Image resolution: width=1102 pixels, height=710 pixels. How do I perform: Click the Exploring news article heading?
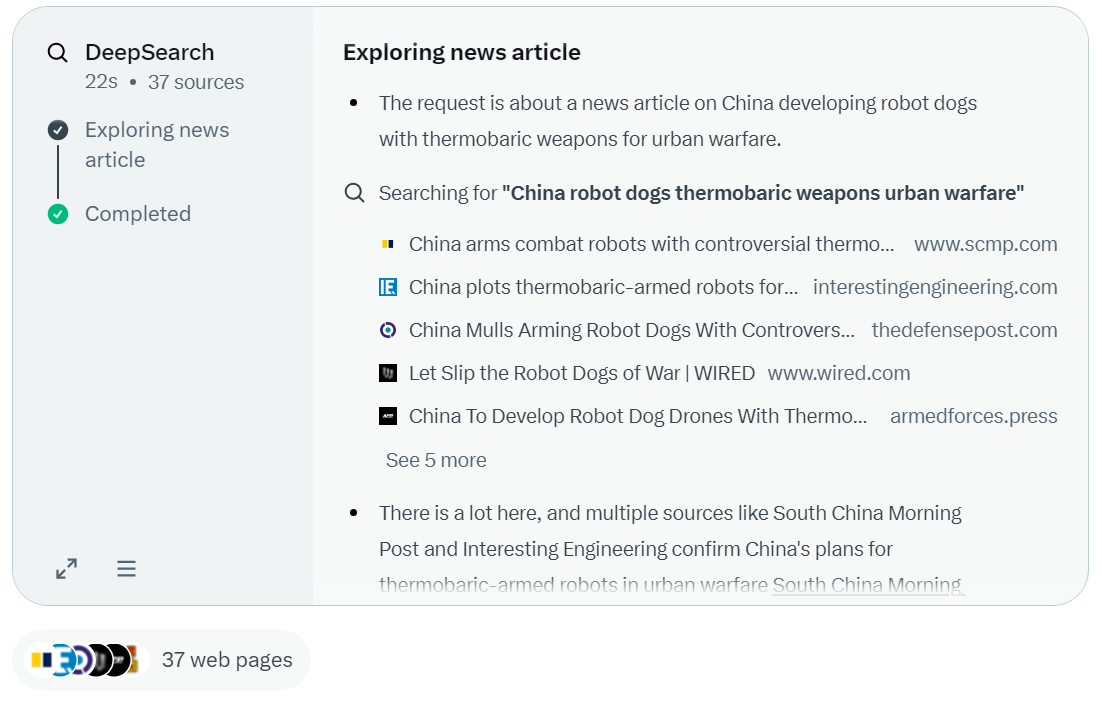(x=462, y=52)
